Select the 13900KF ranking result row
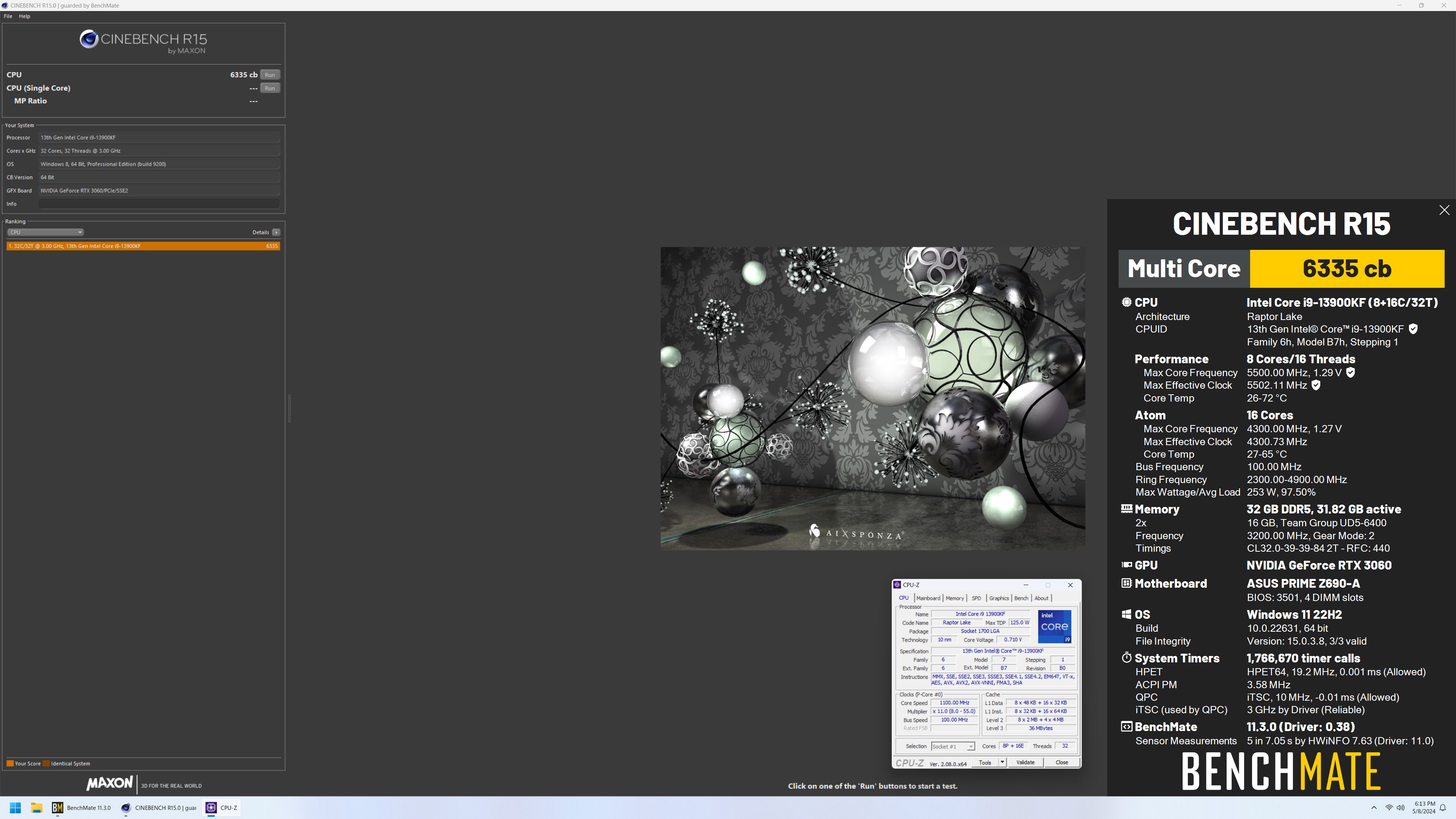1456x819 pixels. [143, 246]
